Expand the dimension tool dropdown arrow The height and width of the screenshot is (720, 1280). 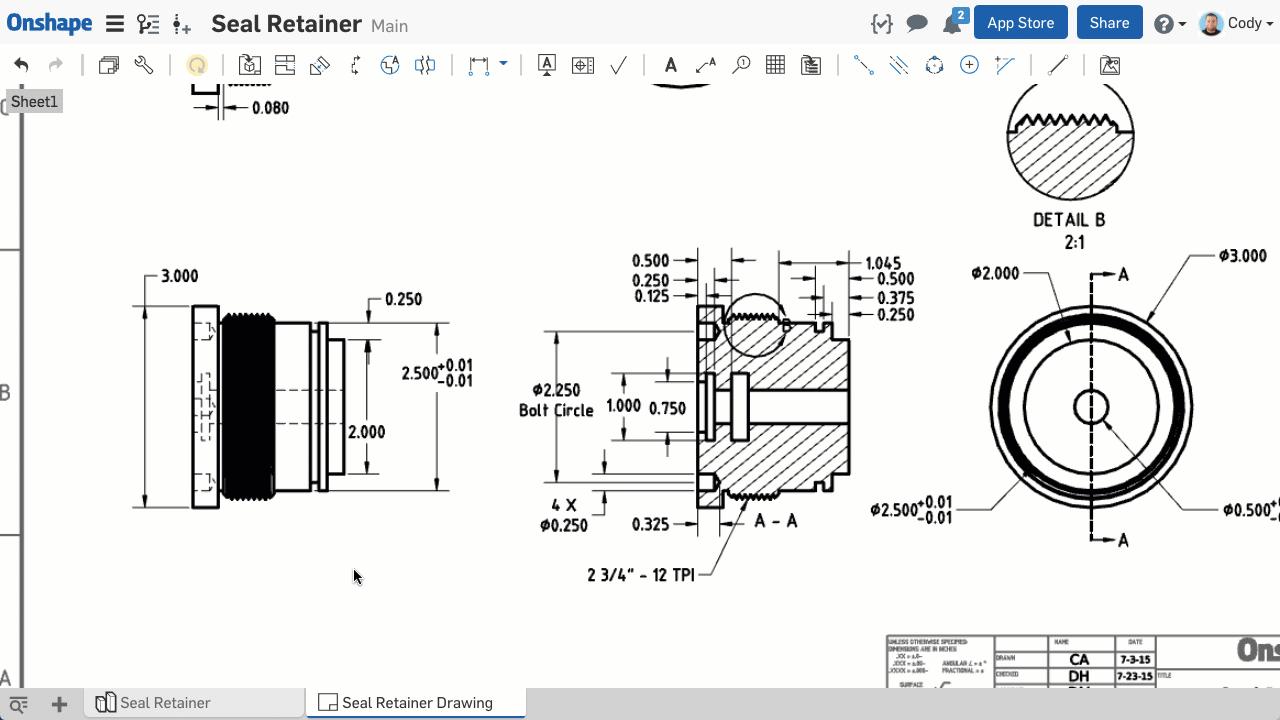(503, 64)
